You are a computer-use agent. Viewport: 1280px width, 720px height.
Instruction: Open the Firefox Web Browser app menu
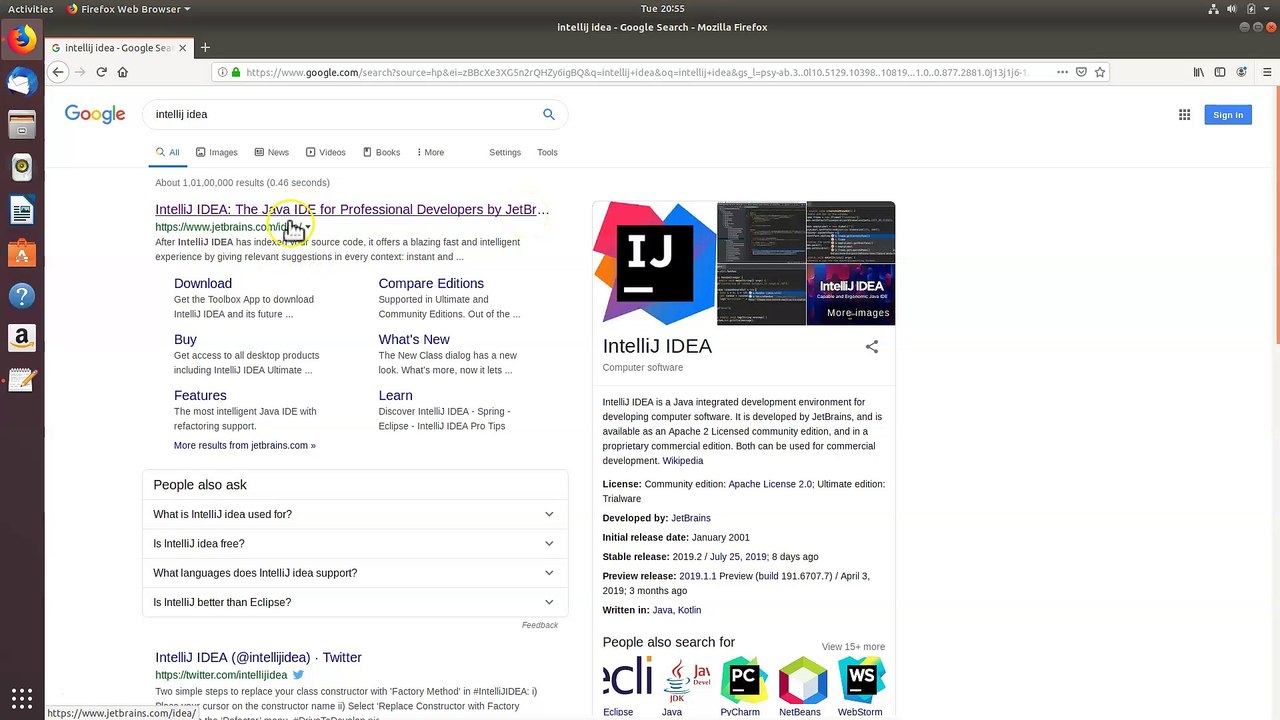pyautogui.click(x=129, y=9)
